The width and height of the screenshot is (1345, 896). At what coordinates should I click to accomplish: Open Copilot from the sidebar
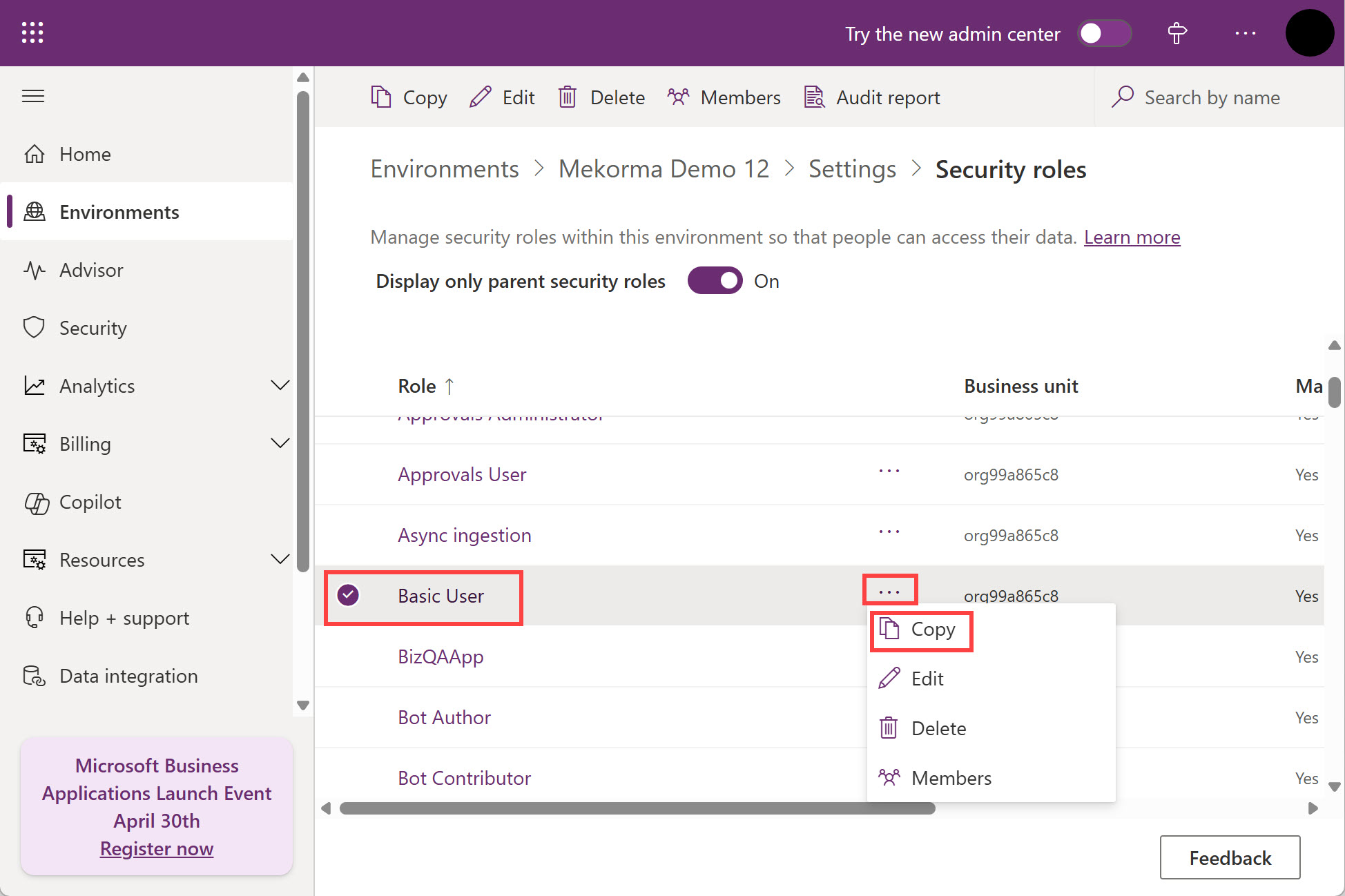pos(90,502)
